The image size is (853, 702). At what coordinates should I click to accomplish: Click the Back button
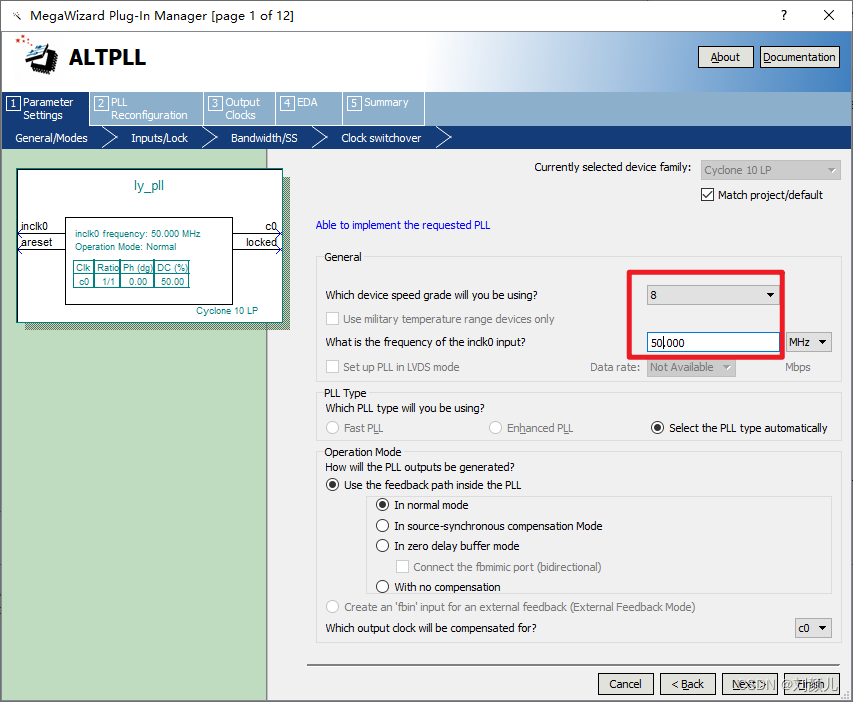[687, 684]
